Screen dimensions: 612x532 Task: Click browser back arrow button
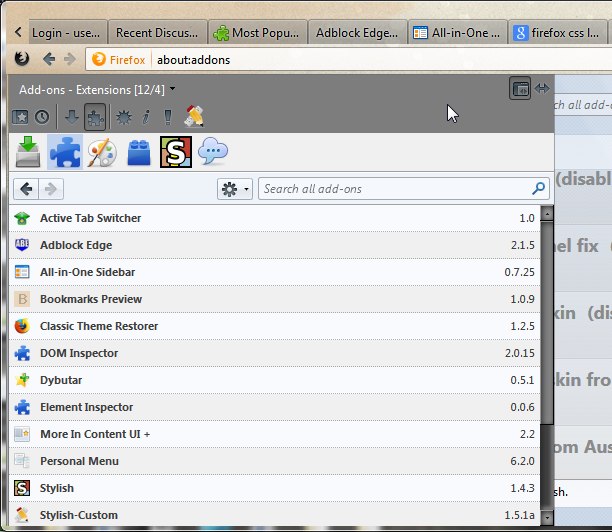tap(49, 59)
